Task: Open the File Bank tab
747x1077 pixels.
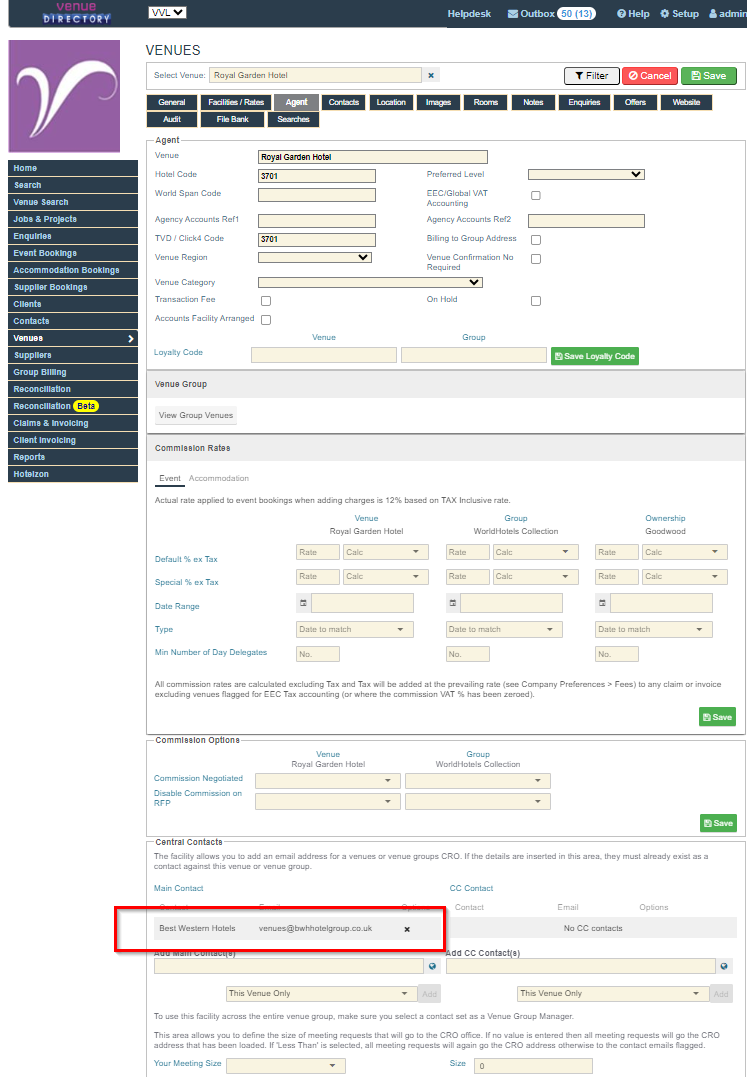Action: point(233,120)
